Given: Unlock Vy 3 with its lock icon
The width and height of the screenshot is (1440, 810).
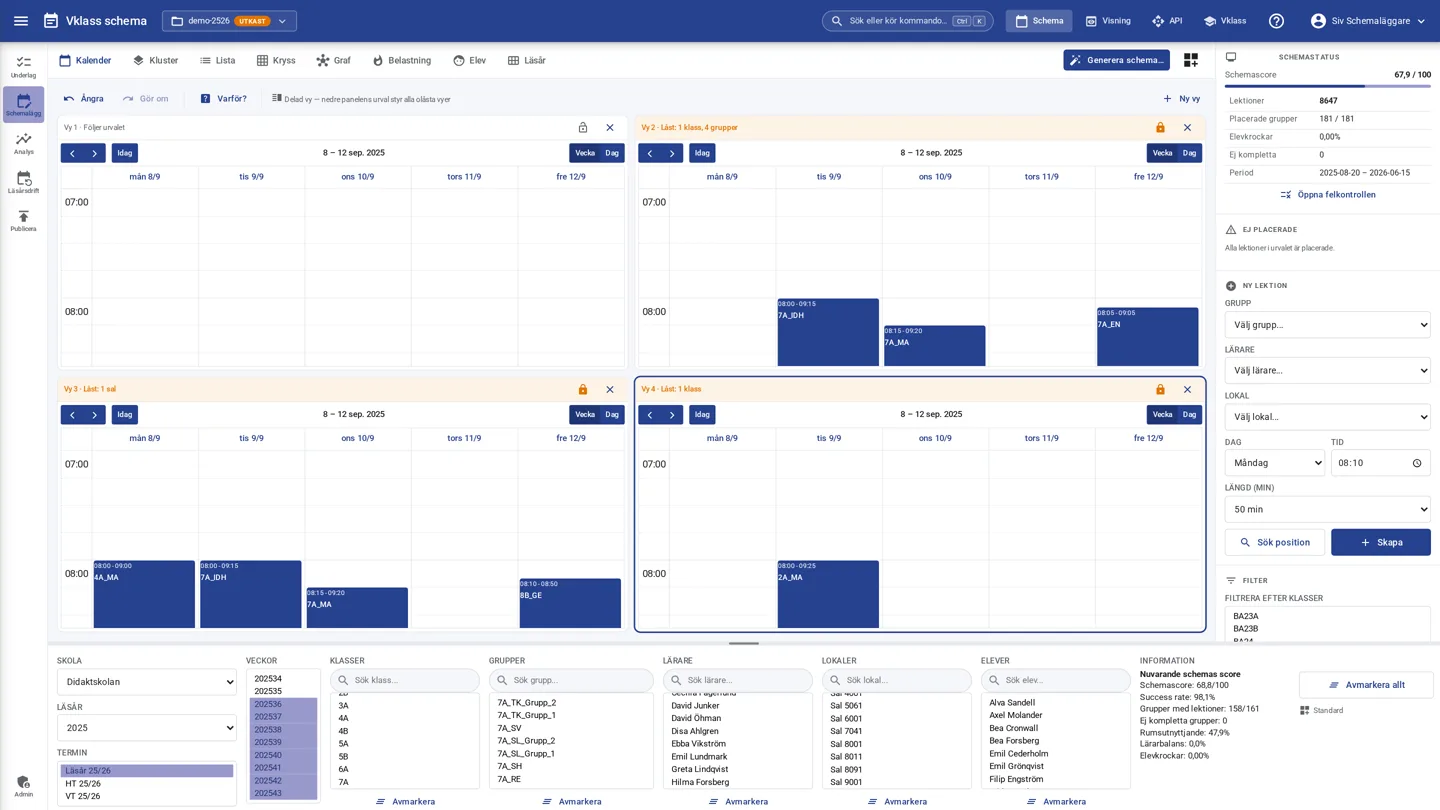Looking at the screenshot, I should tap(583, 390).
